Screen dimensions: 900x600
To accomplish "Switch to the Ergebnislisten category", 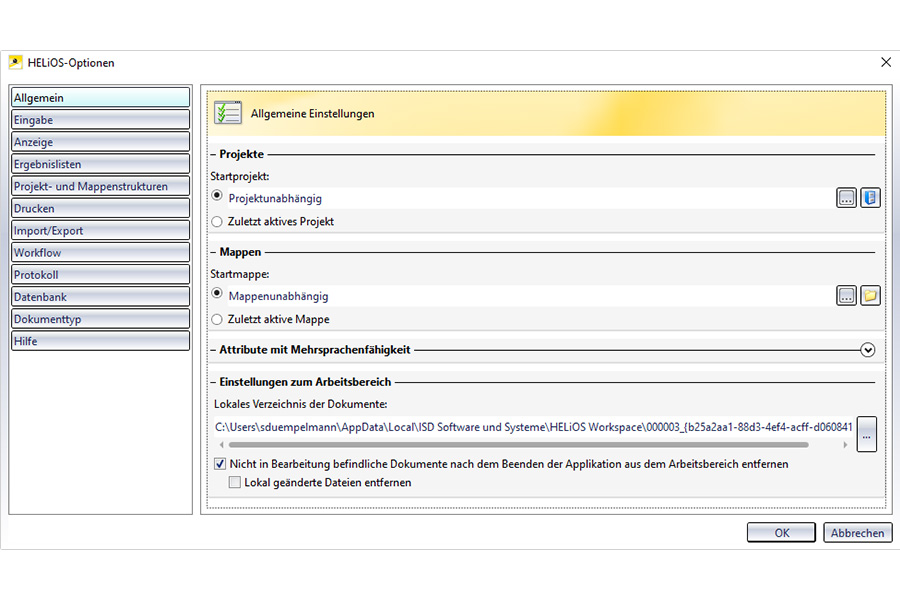I will 99,164.
